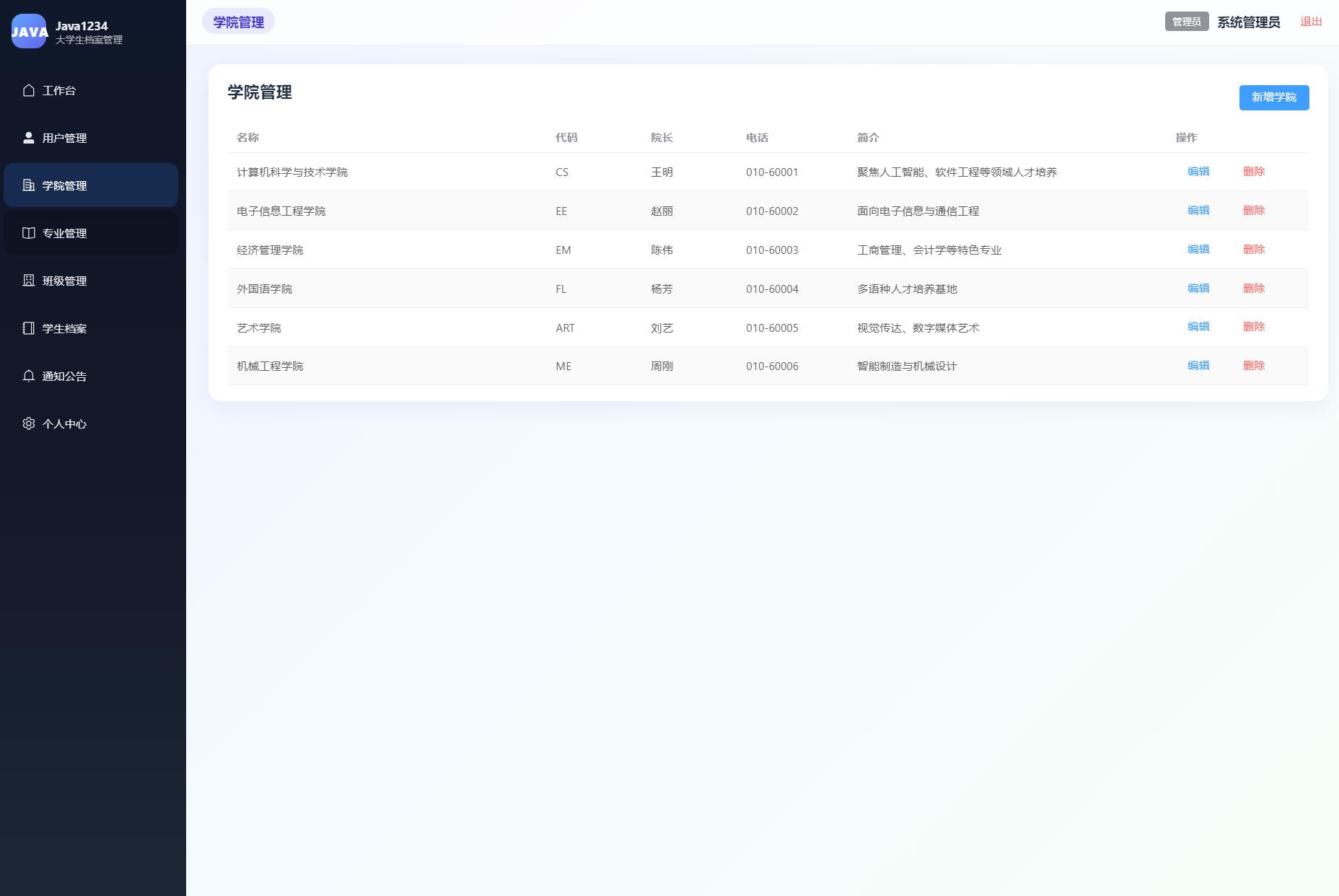Edit the 艺术学院 entry
The height and width of the screenshot is (896, 1339).
click(x=1198, y=327)
